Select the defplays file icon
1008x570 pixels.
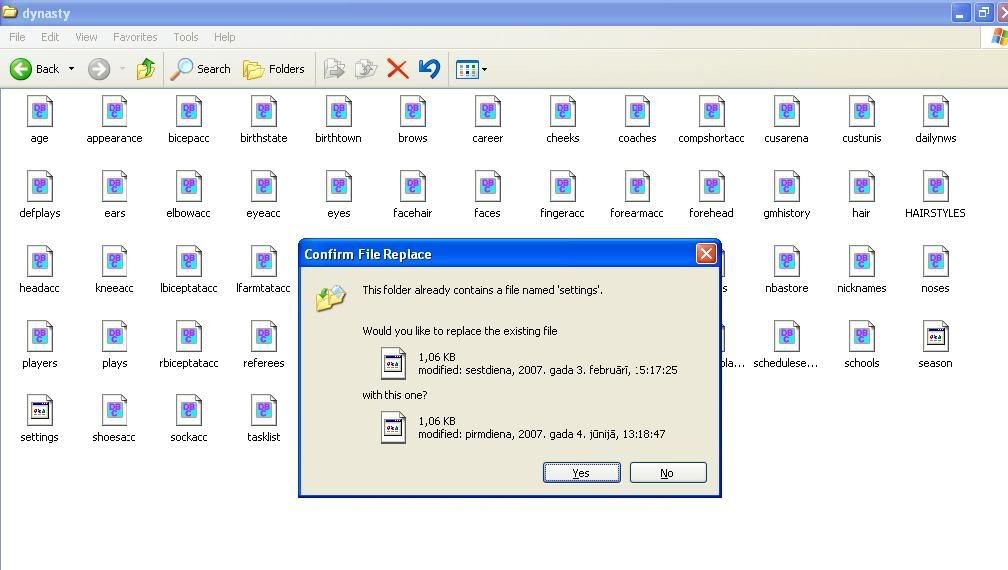[x=40, y=186]
